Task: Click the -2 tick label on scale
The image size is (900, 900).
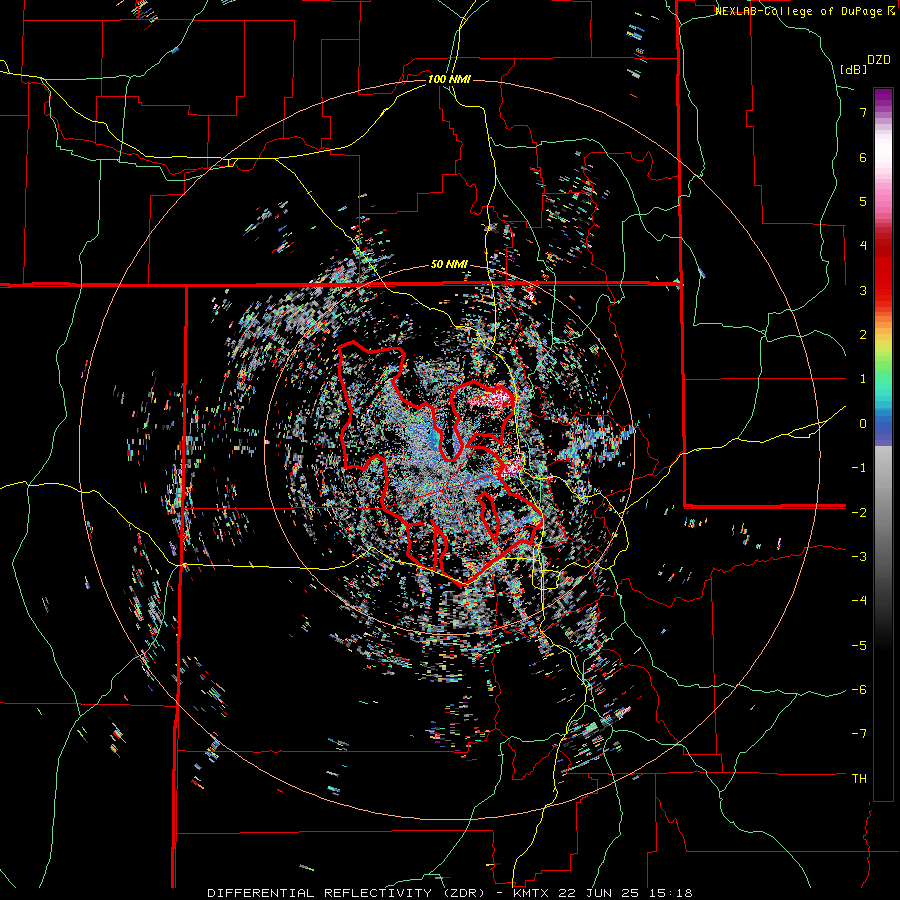Action: 859,512
